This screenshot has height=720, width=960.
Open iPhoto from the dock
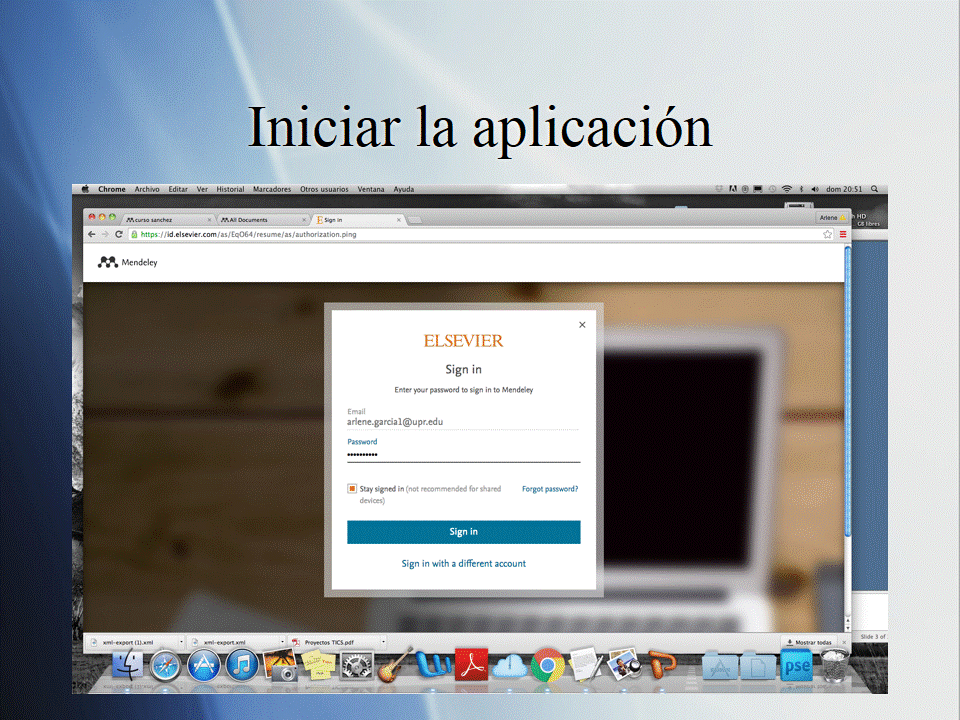(x=280, y=666)
